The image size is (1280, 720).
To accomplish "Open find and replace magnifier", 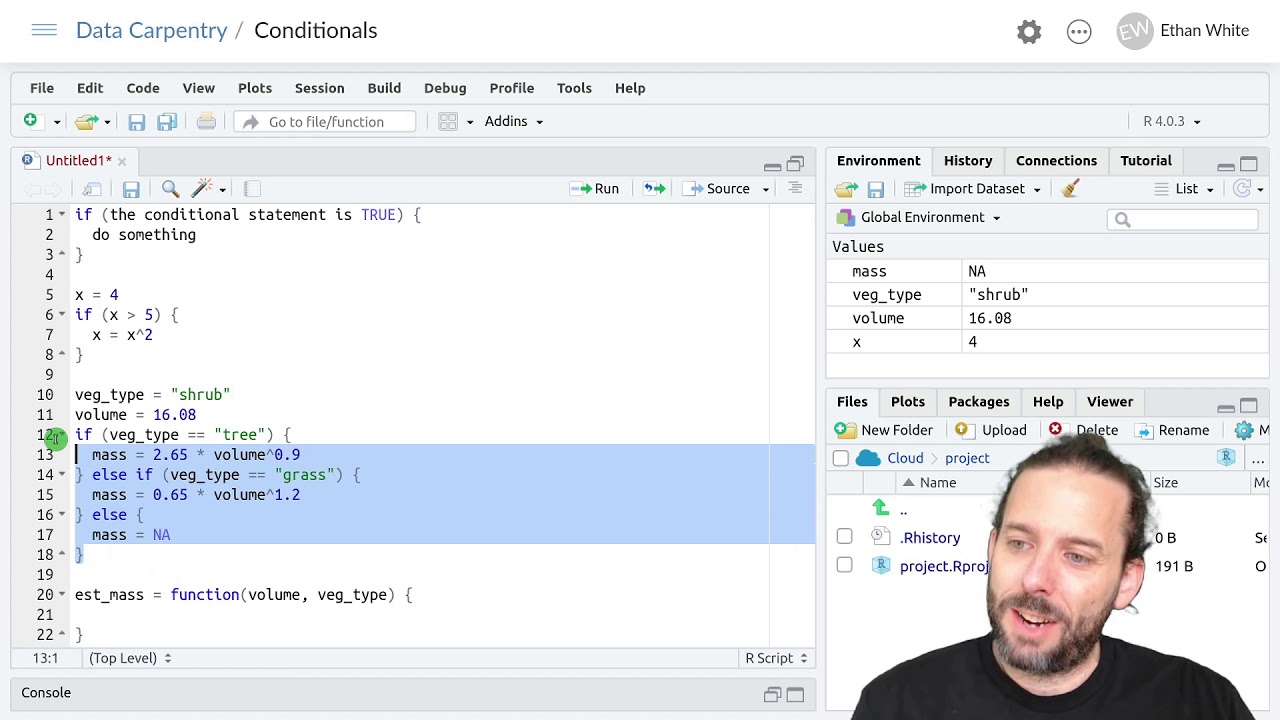I will [x=170, y=188].
